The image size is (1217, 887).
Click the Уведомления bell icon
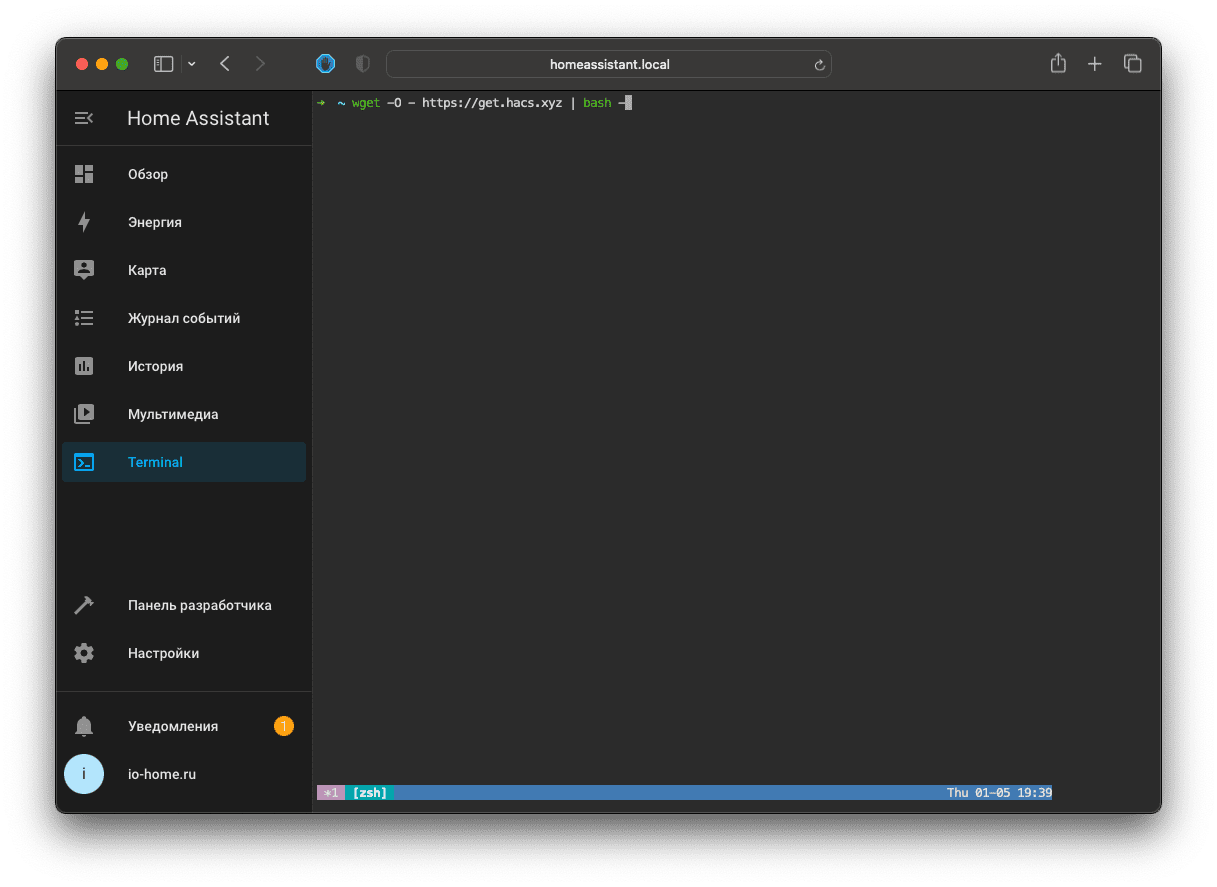point(84,726)
